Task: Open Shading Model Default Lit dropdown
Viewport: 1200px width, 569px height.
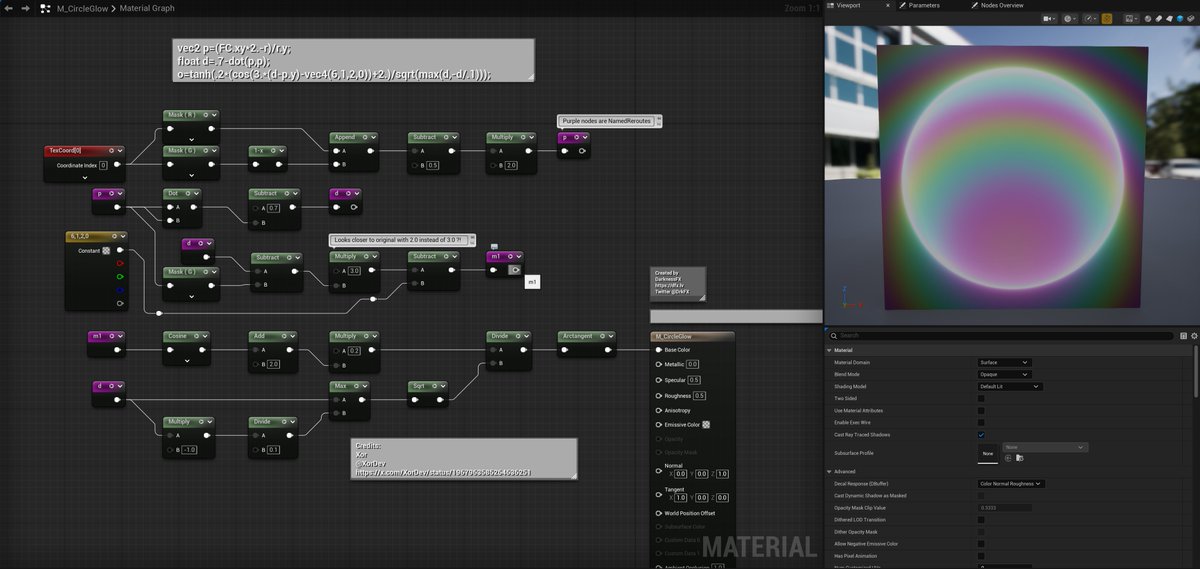Action: click(x=1010, y=386)
